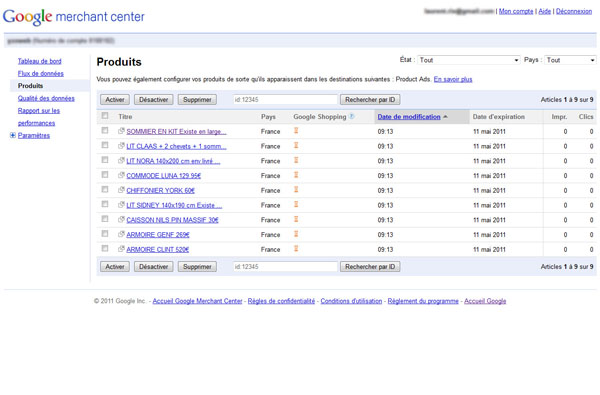
Task: Click bottom Rechercher par ID button
Action: pos(370,267)
